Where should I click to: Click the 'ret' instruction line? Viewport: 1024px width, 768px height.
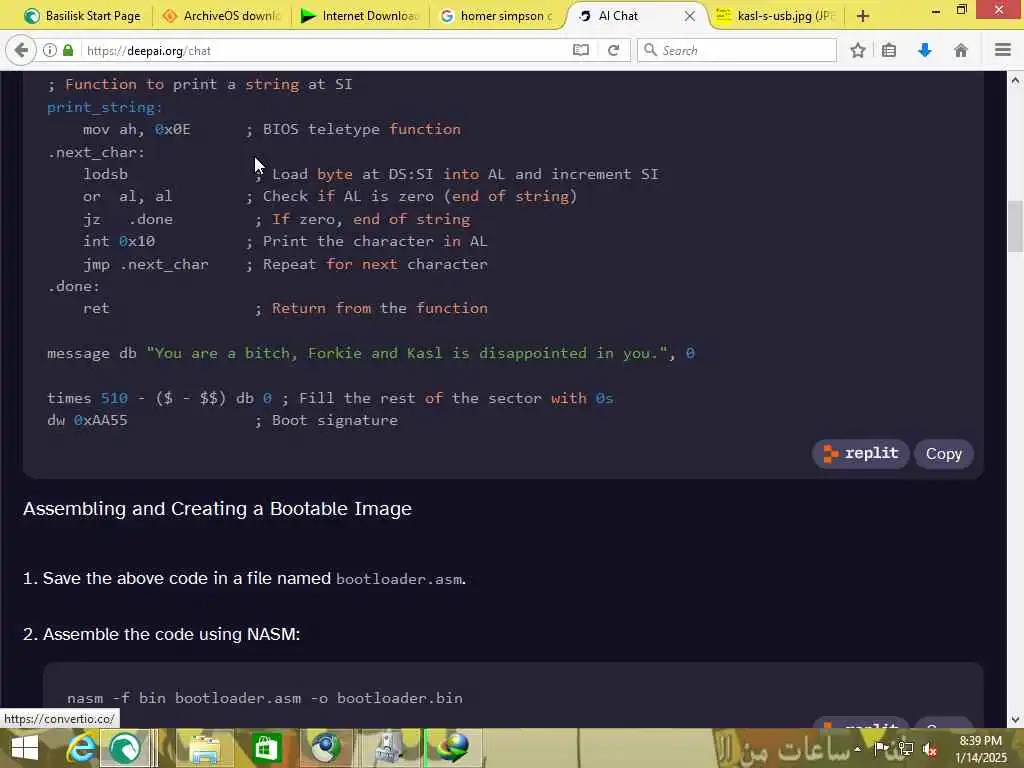(285, 308)
